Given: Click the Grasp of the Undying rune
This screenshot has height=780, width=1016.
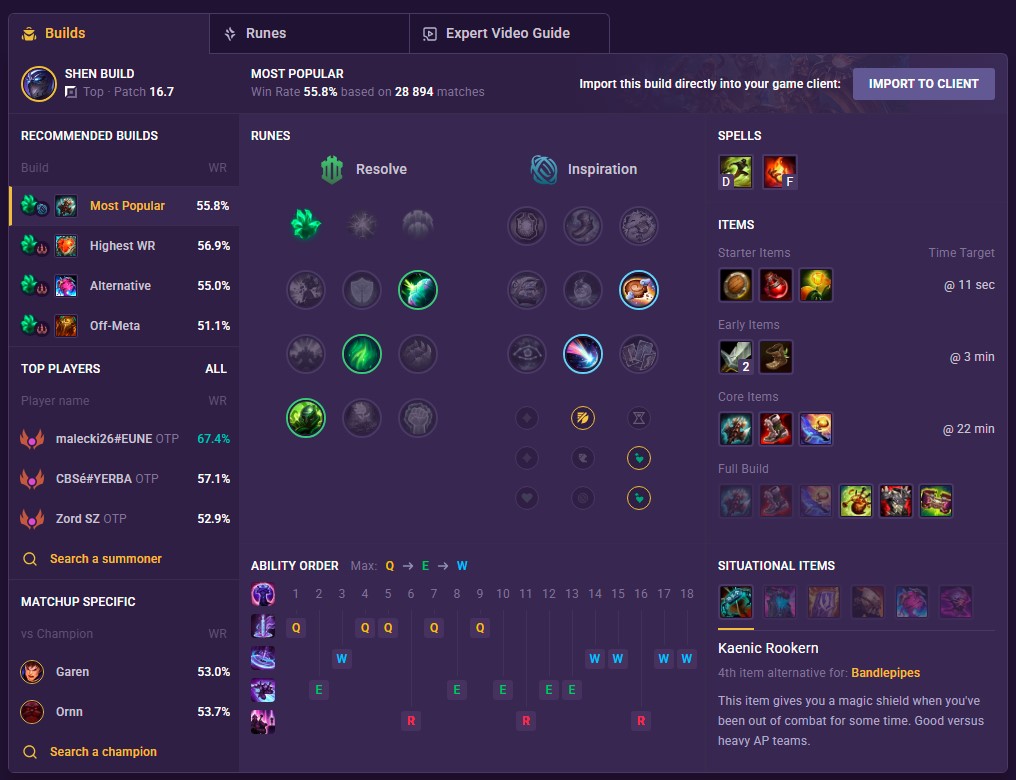Looking at the screenshot, I should point(305,225).
